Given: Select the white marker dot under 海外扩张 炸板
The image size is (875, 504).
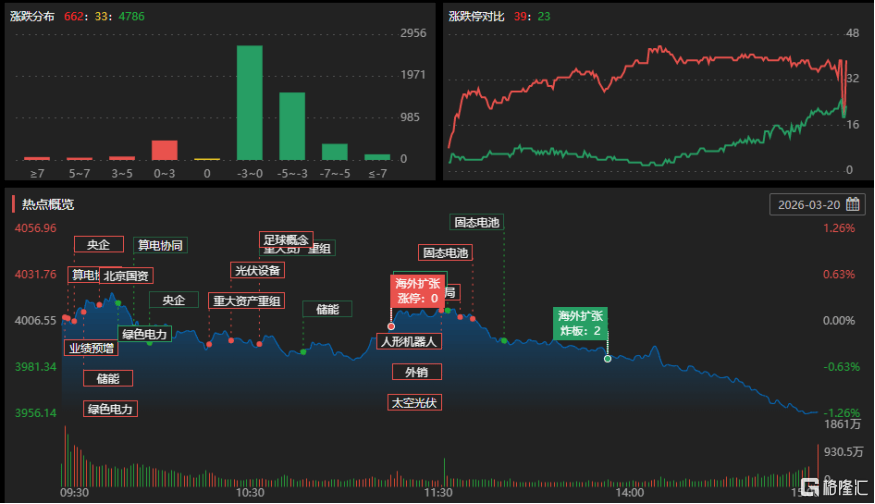Looking at the screenshot, I should pos(607,359).
